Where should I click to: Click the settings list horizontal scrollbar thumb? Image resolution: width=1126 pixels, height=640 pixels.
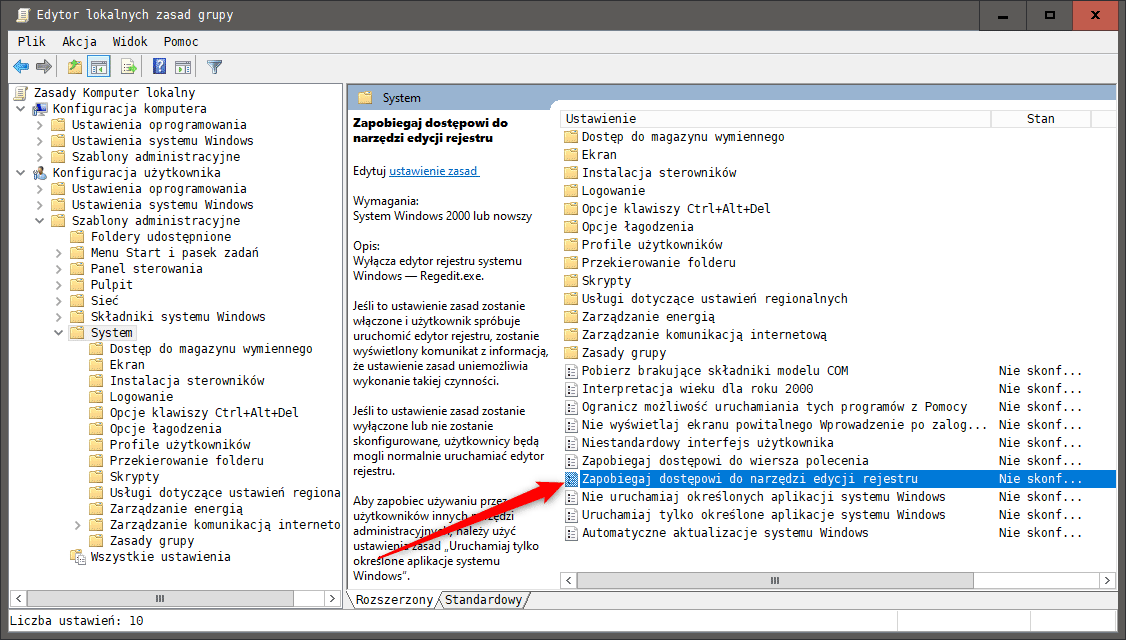(775, 580)
